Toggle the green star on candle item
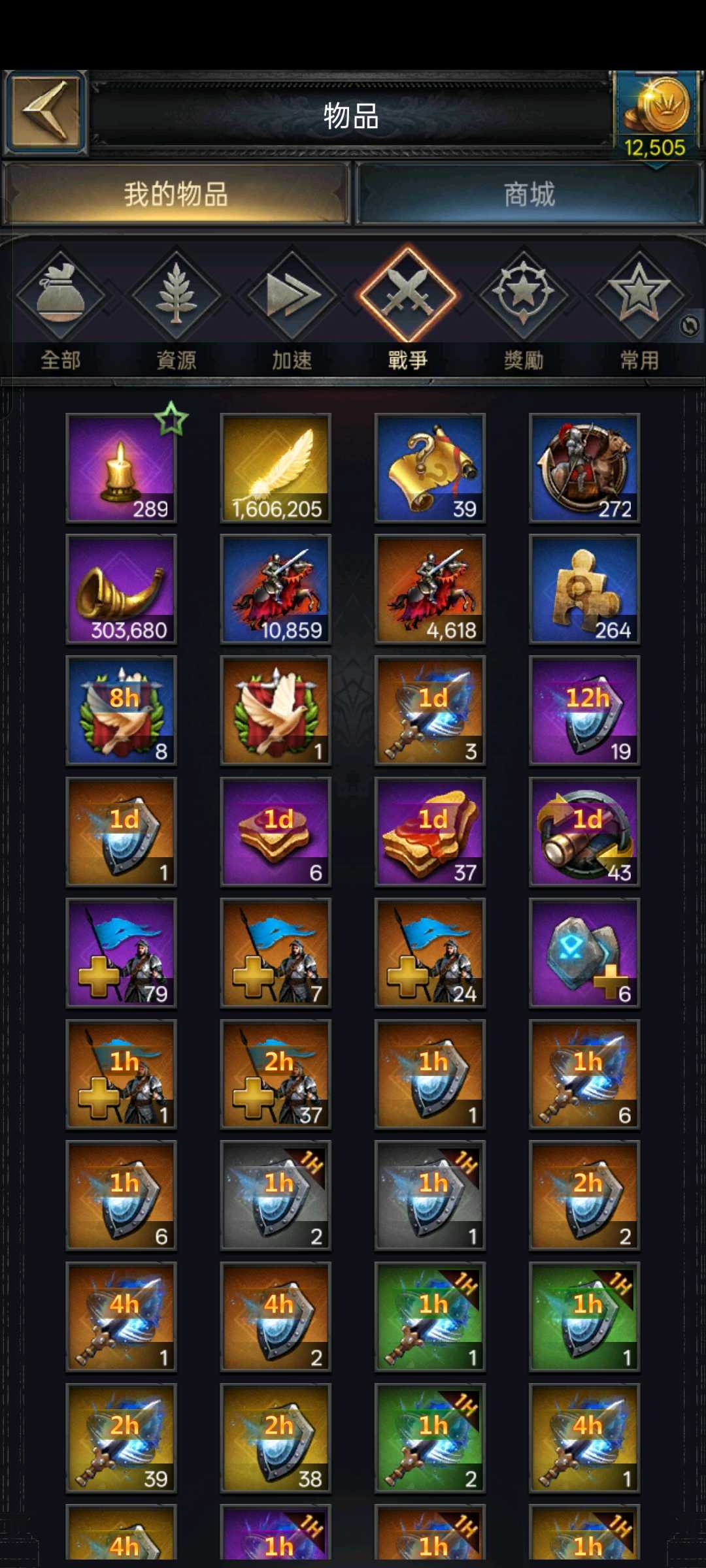The image size is (706, 1568). point(171,419)
